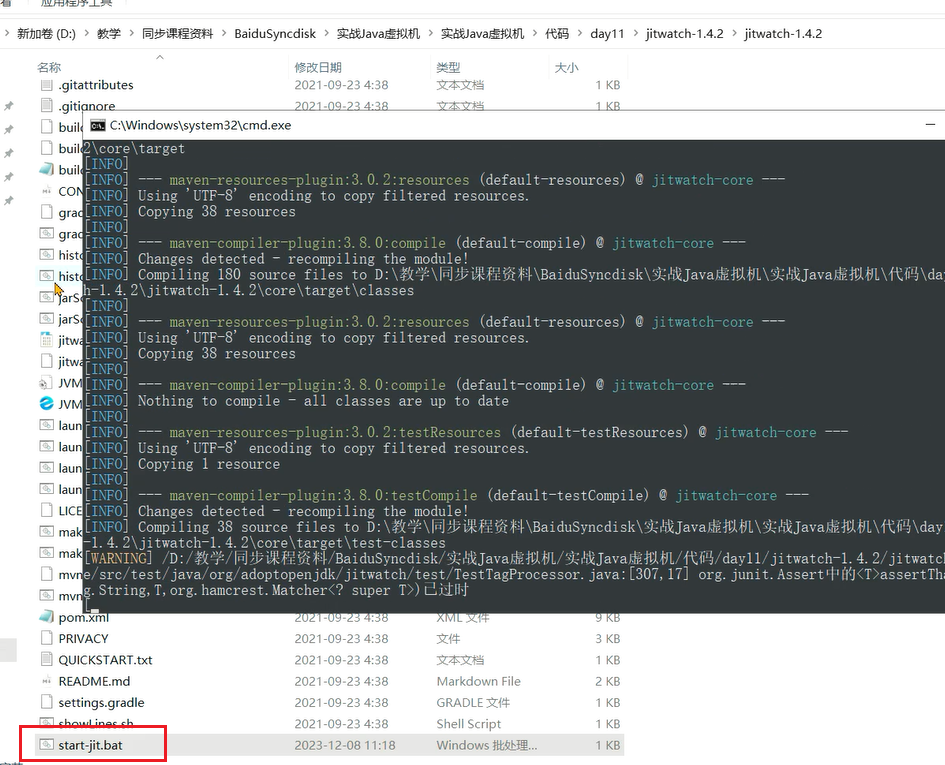Sort by the 大小 column header

(566, 67)
